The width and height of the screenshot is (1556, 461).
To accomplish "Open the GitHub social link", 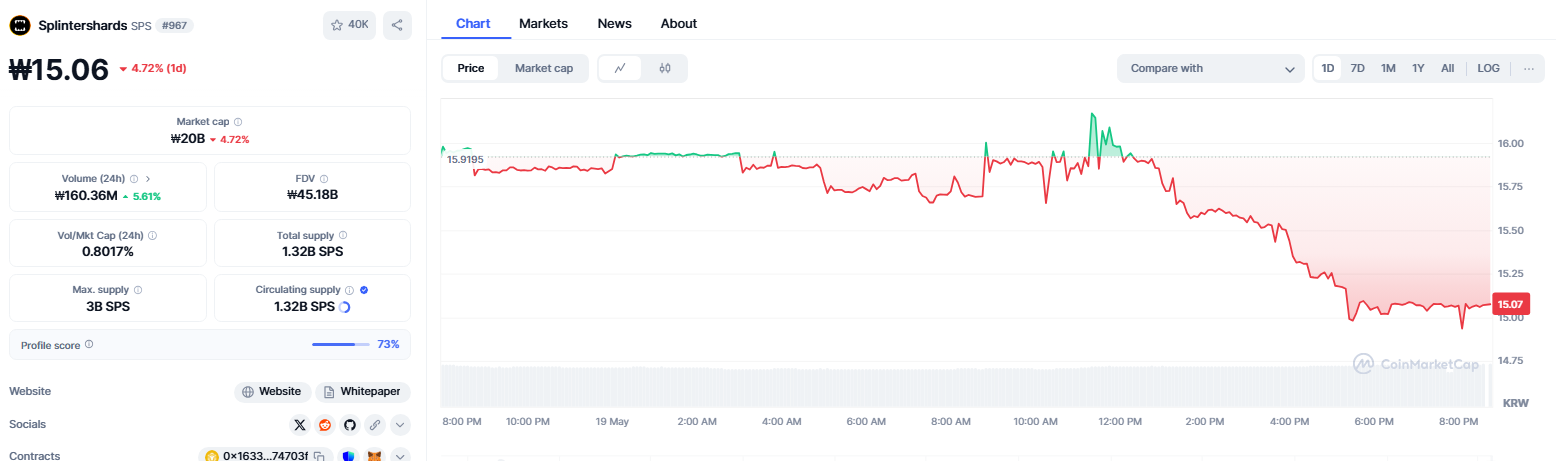I will tap(350, 424).
